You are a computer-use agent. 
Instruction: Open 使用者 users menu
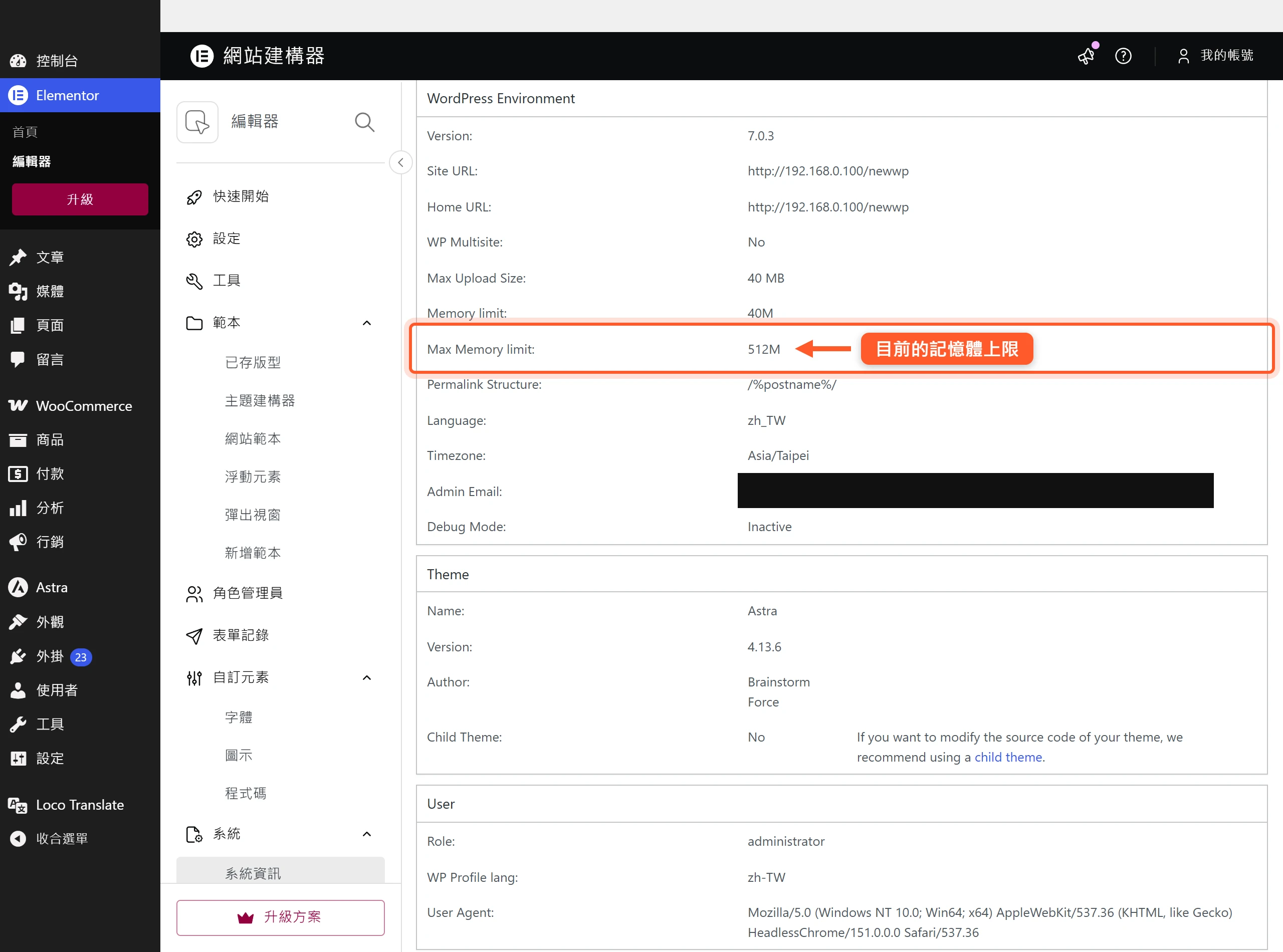[x=80, y=690]
